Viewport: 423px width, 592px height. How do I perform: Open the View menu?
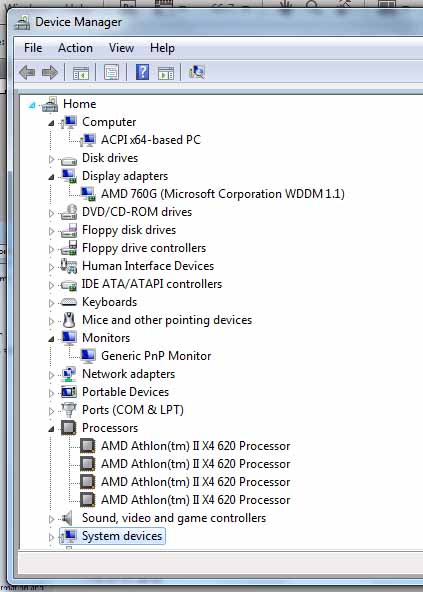[121, 48]
